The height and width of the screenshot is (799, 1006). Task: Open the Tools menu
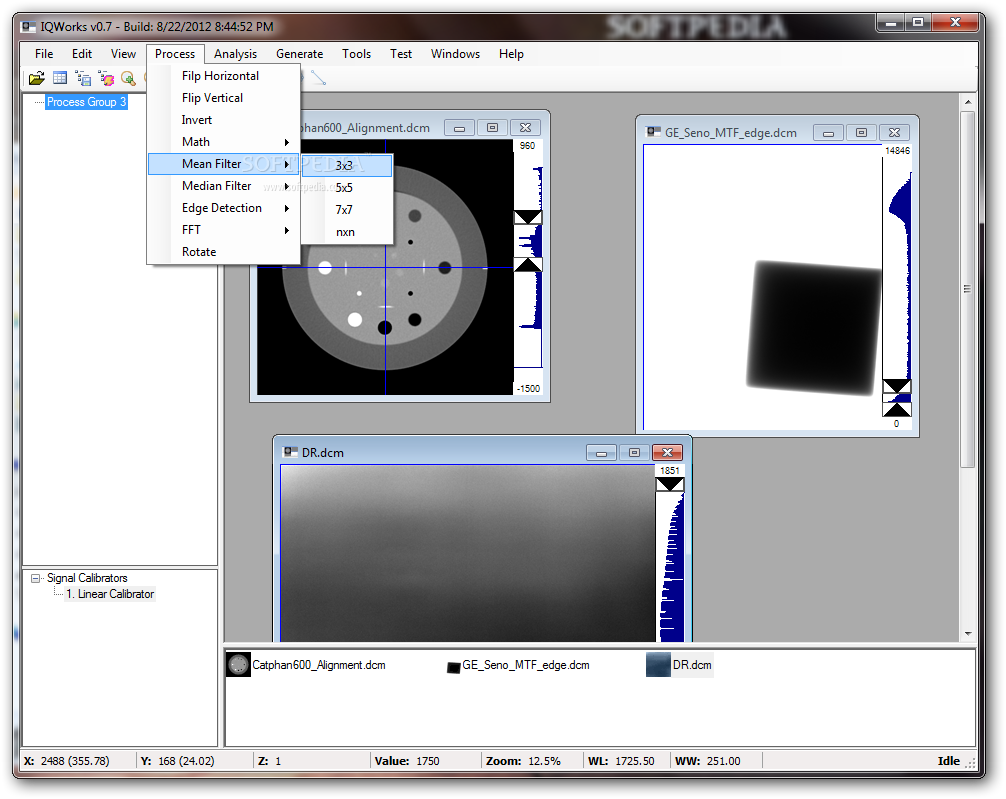(356, 54)
